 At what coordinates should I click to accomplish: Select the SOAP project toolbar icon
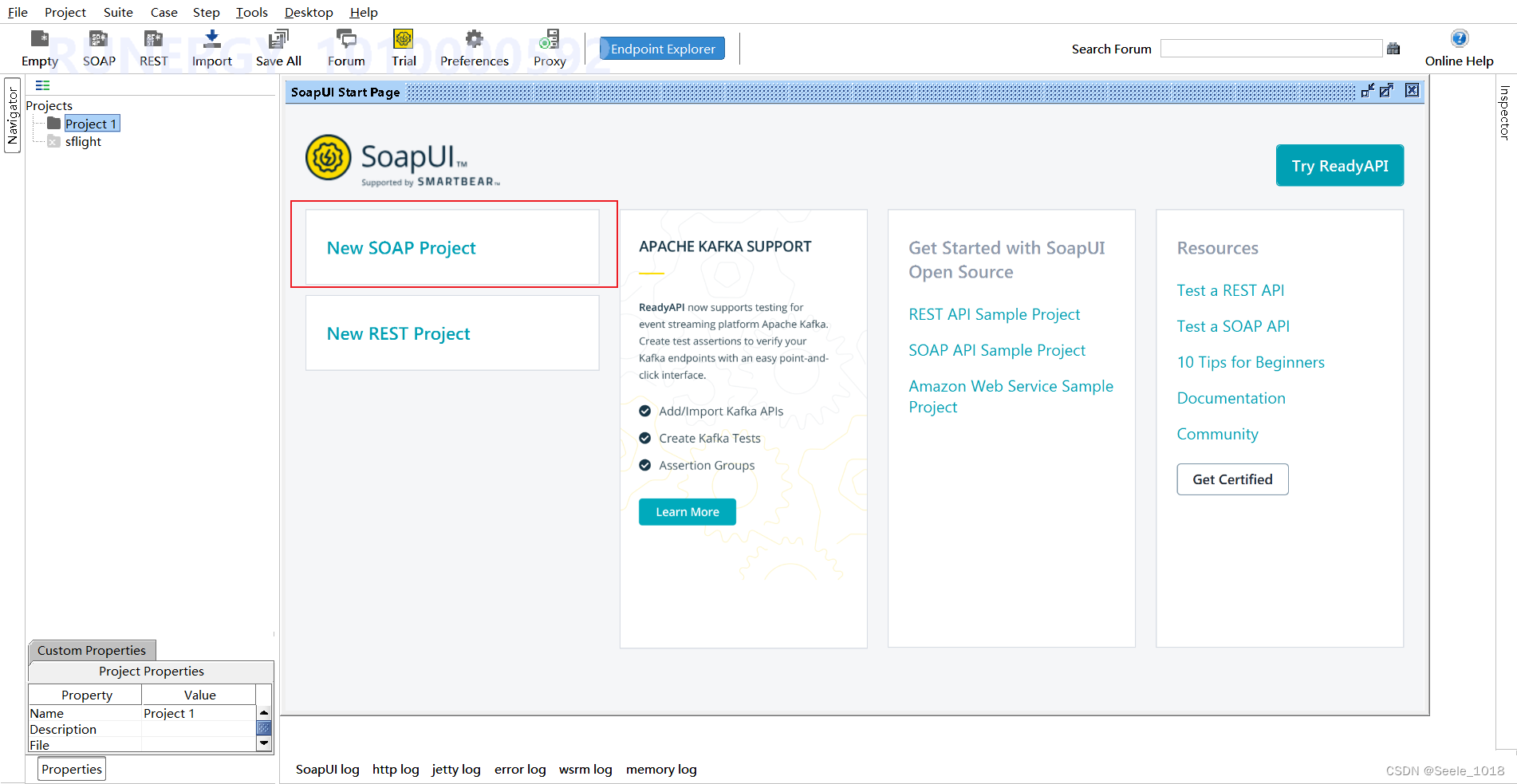(x=99, y=48)
